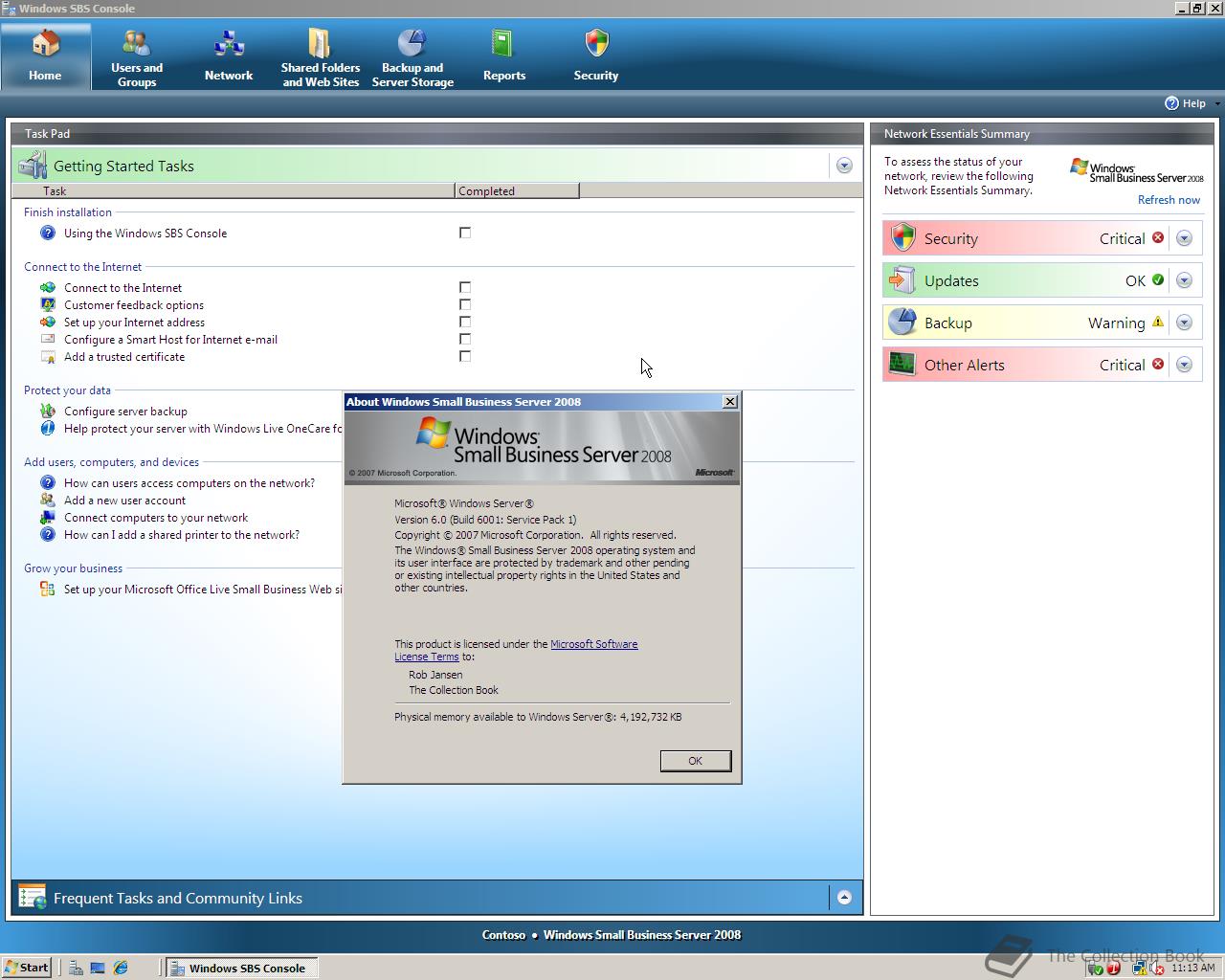Click the Using the SBS Console help icon
1225x980 pixels.
coord(48,233)
